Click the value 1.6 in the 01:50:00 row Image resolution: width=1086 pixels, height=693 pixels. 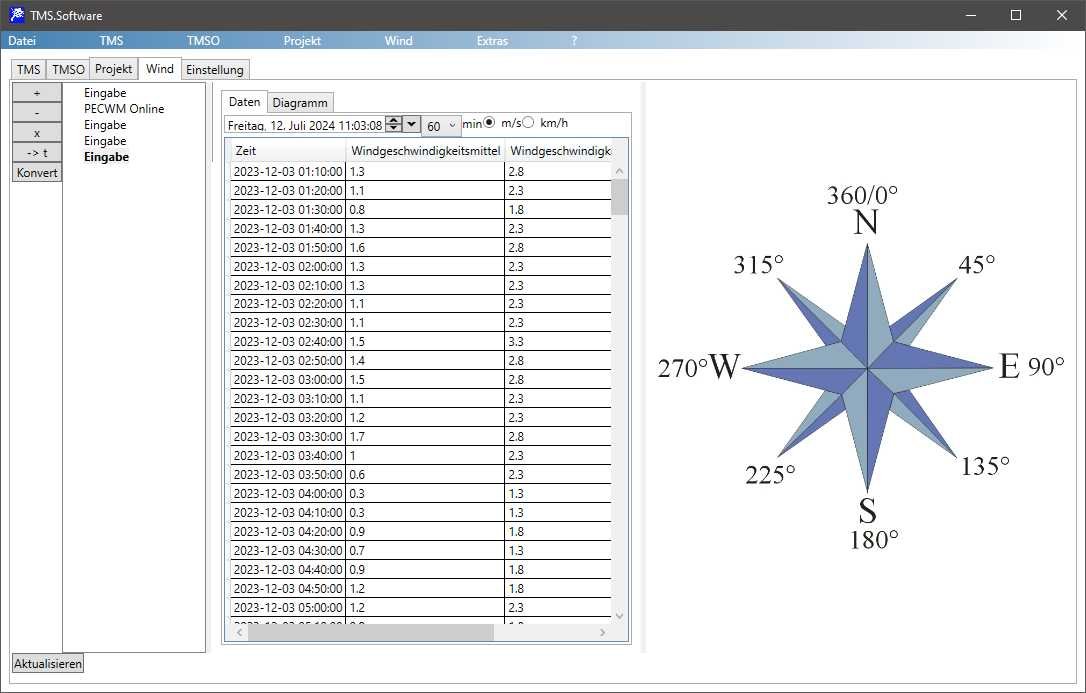click(x=425, y=248)
